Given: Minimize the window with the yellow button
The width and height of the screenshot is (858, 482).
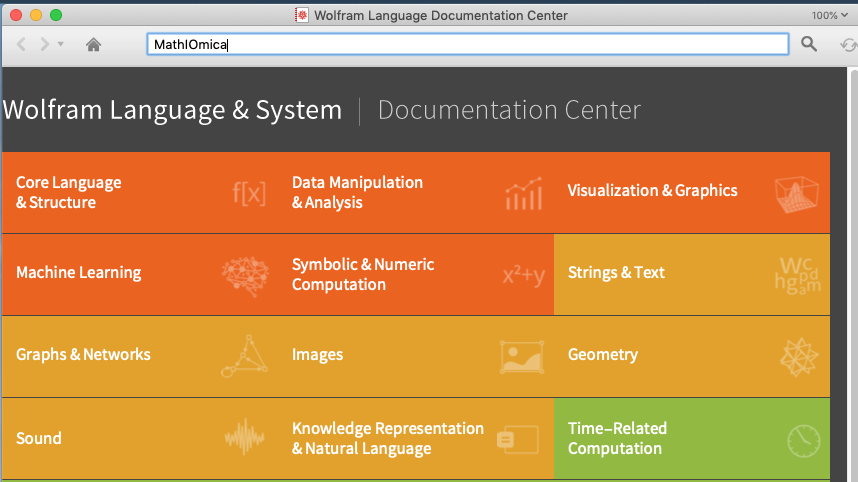Looking at the screenshot, I should (x=36, y=15).
